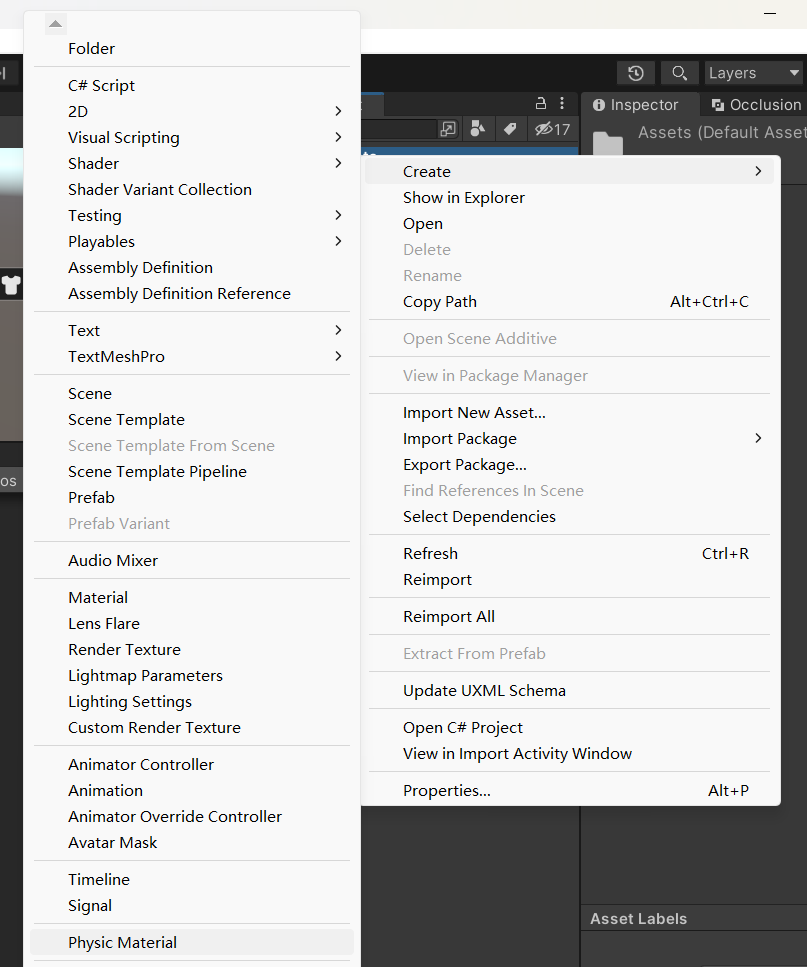Open the Project panel three-dot options menu
This screenshot has height=967, width=807.
562,103
